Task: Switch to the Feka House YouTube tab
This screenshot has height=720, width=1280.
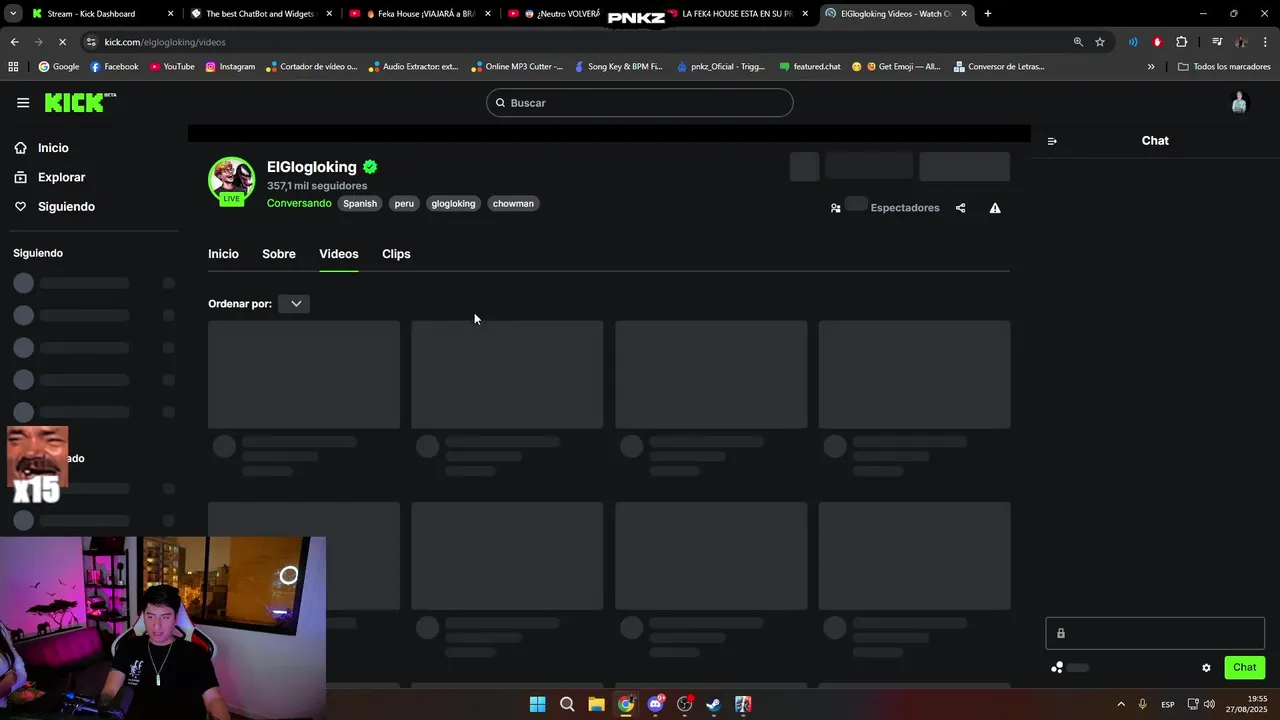Action: pyautogui.click(x=420, y=14)
